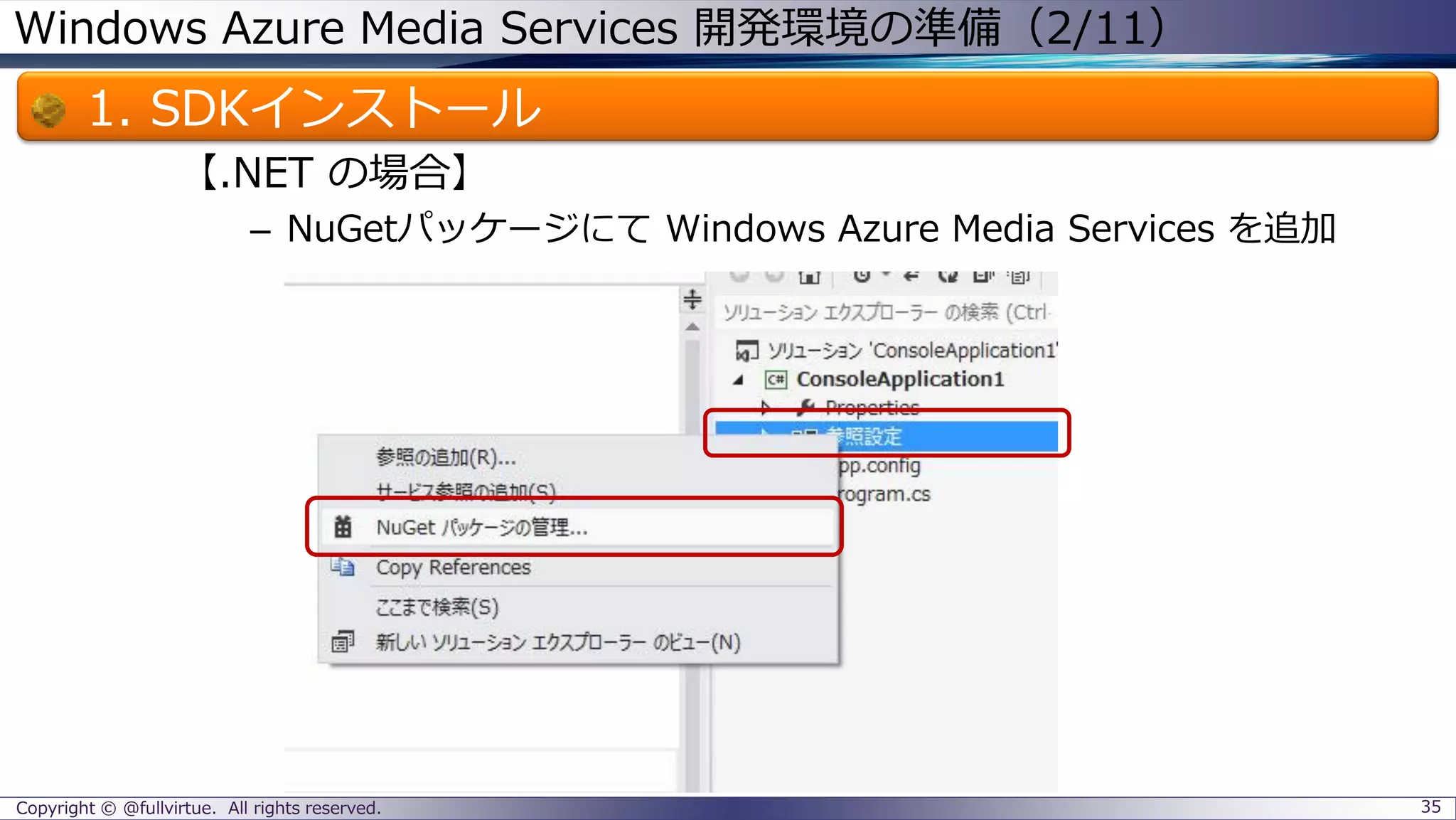Click the editor scrollbar up arrow

[692, 327]
